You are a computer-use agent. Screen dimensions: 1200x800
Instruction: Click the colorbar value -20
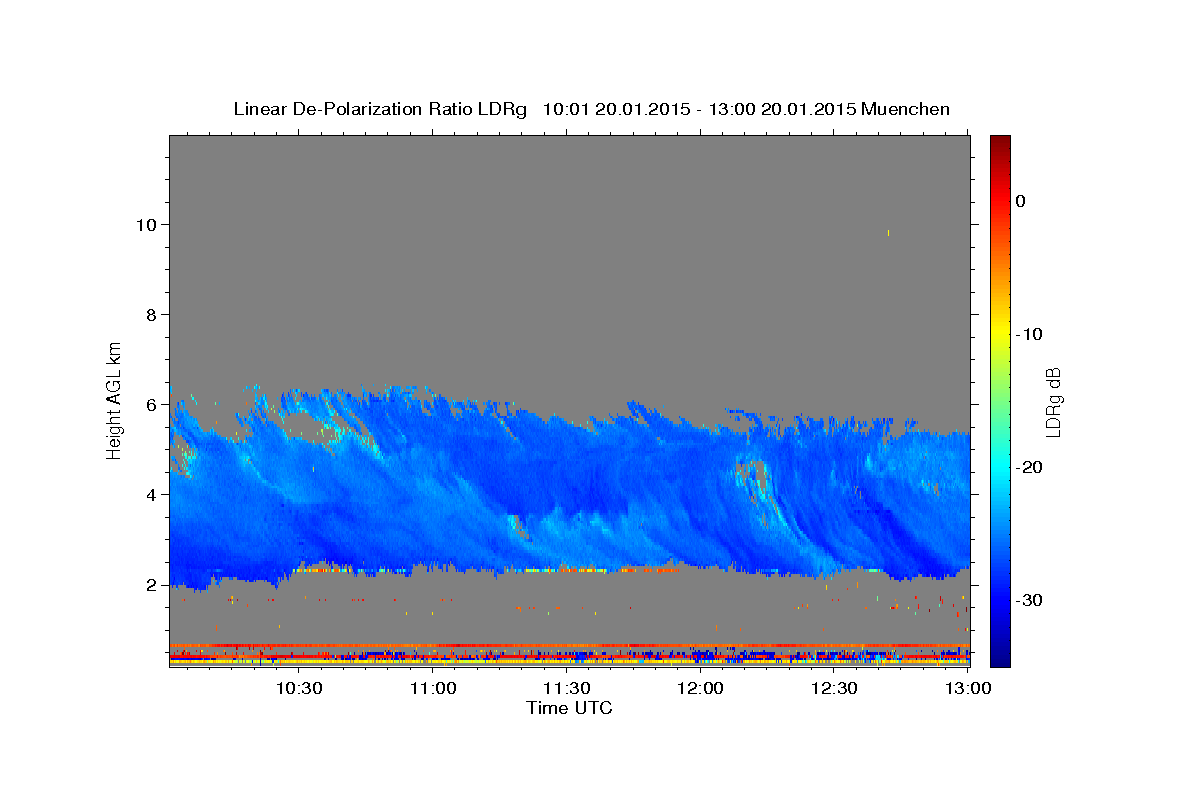pos(1030,467)
